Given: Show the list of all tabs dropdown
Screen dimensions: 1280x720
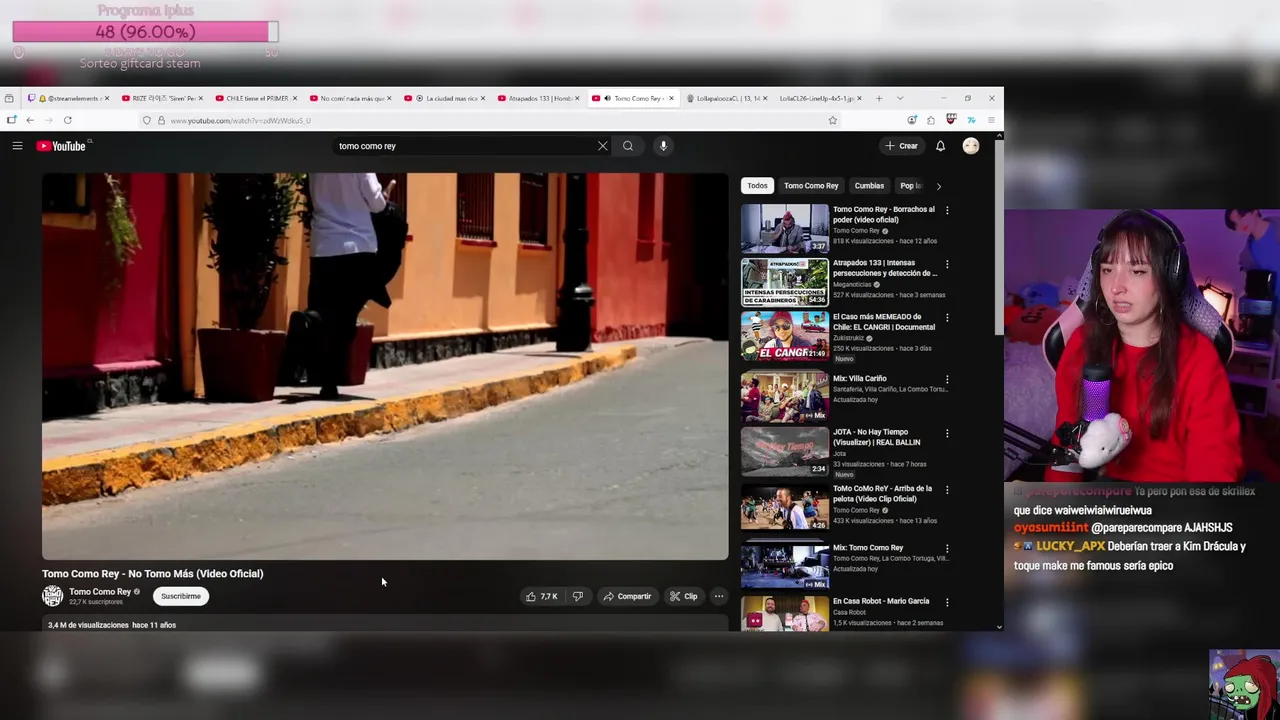Looking at the screenshot, I should pos(900,98).
